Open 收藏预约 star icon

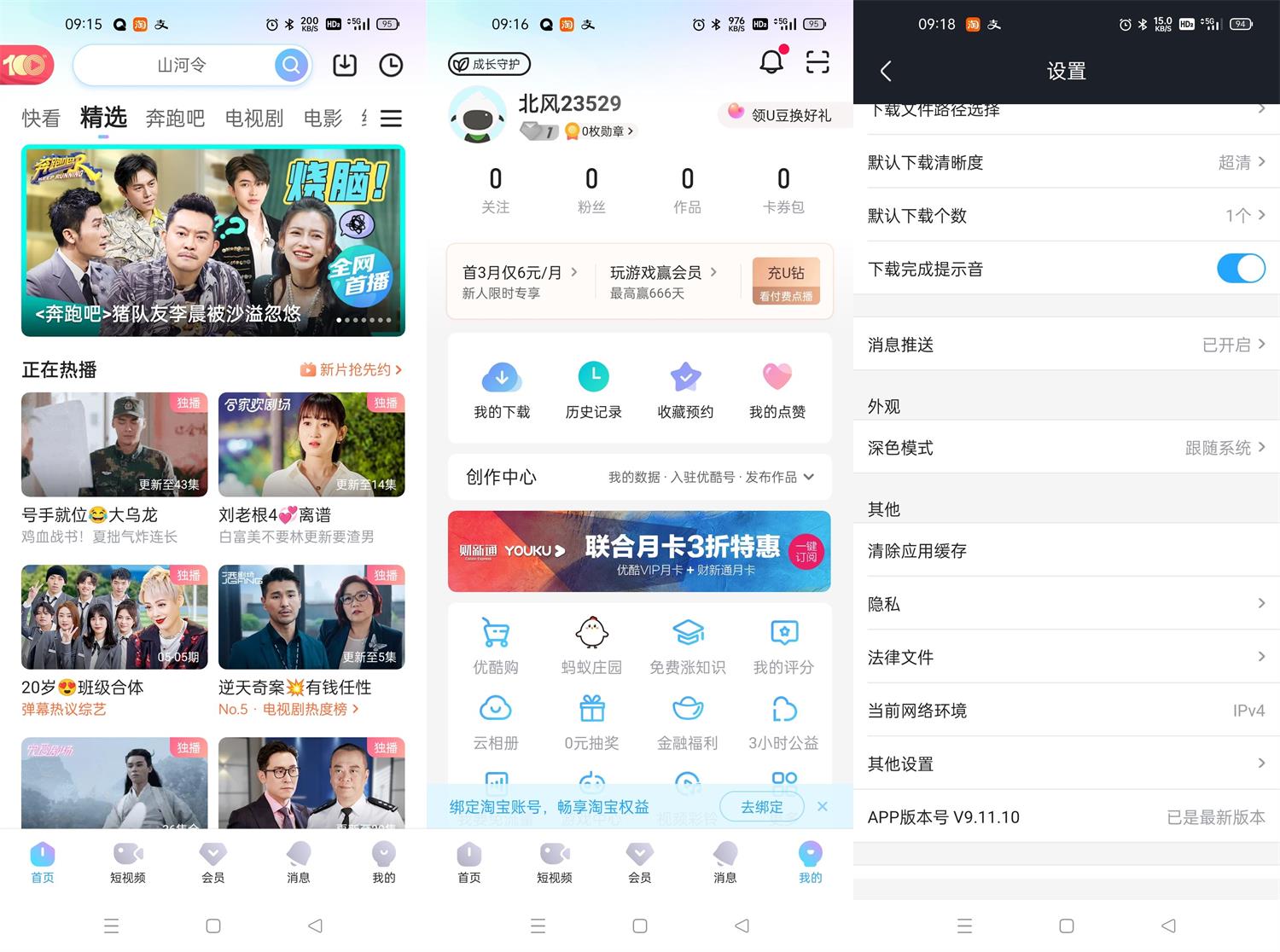point(685,376)
